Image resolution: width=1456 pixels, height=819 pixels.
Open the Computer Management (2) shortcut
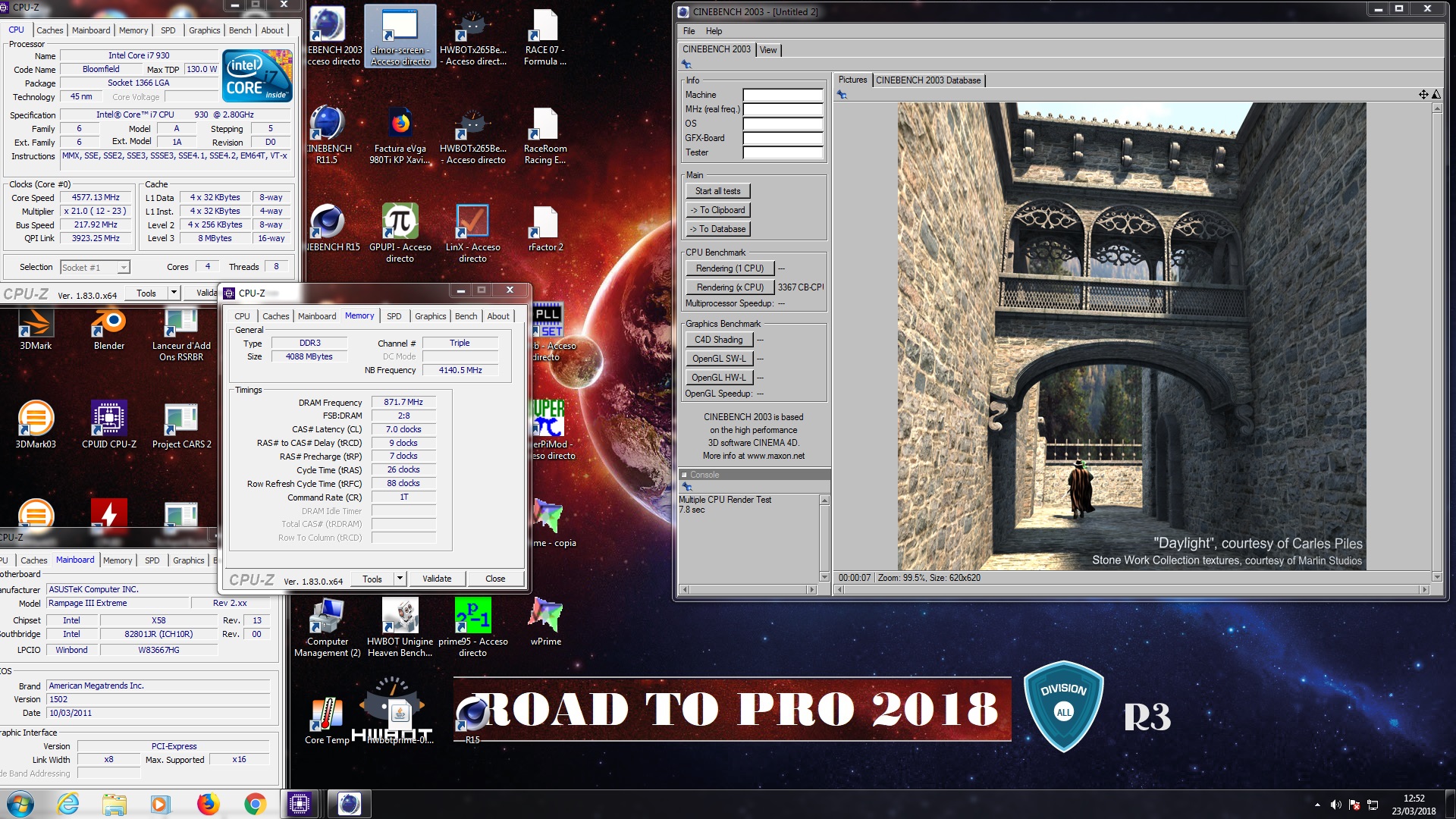point(328,627)
